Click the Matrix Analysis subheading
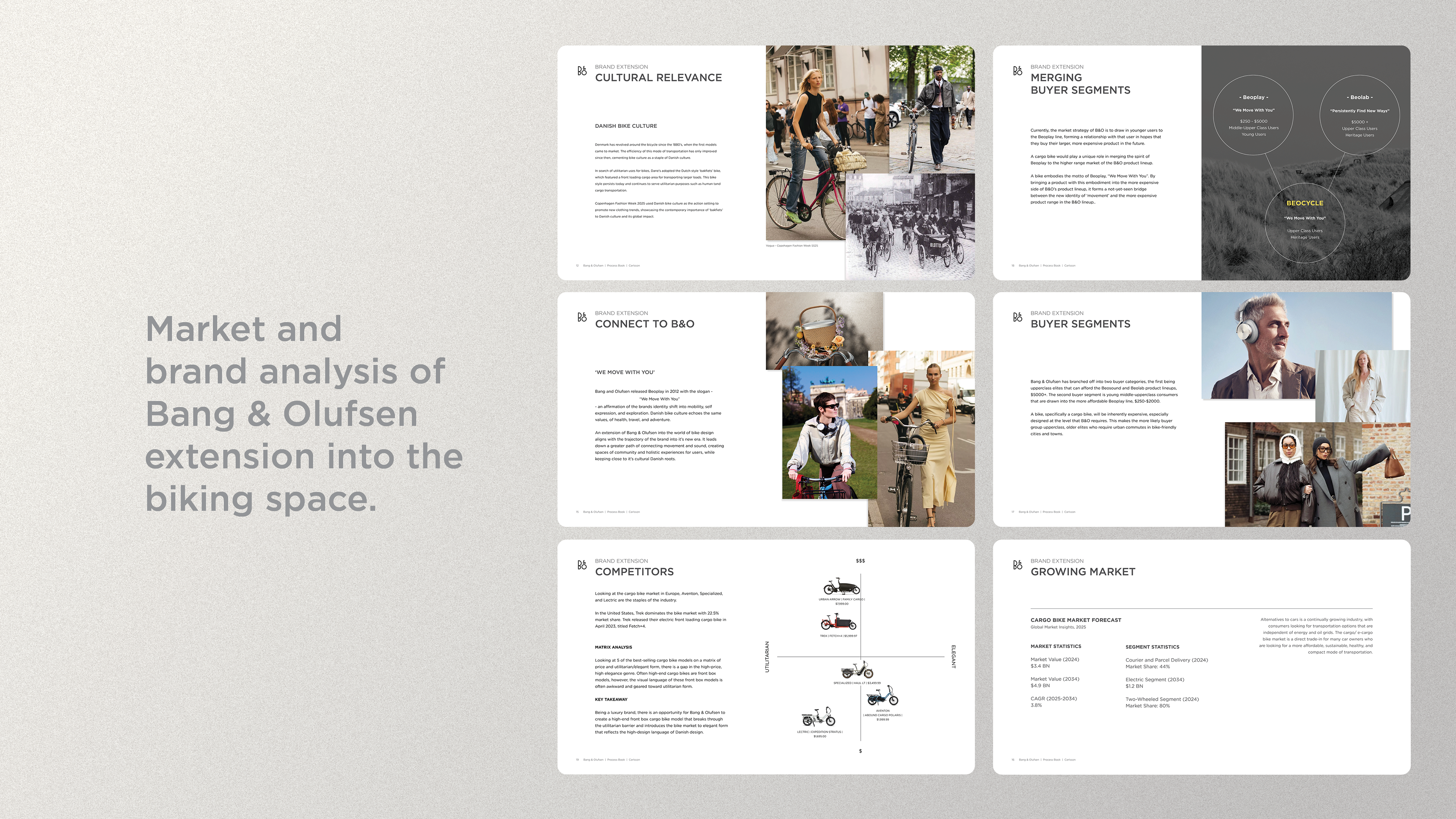This screenshot has height=819, width=1456. [613, 647]
